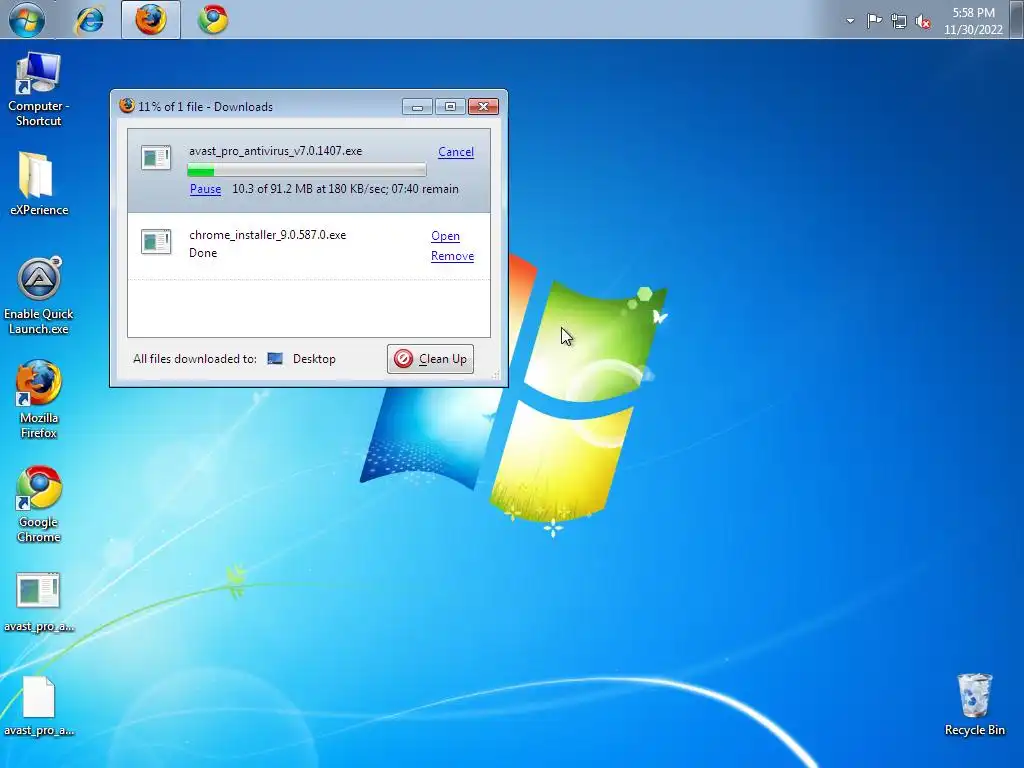Select the avast_pro installer desktop icon
The width and height of the screenshot is (1024, 768).
click(39, 602)
